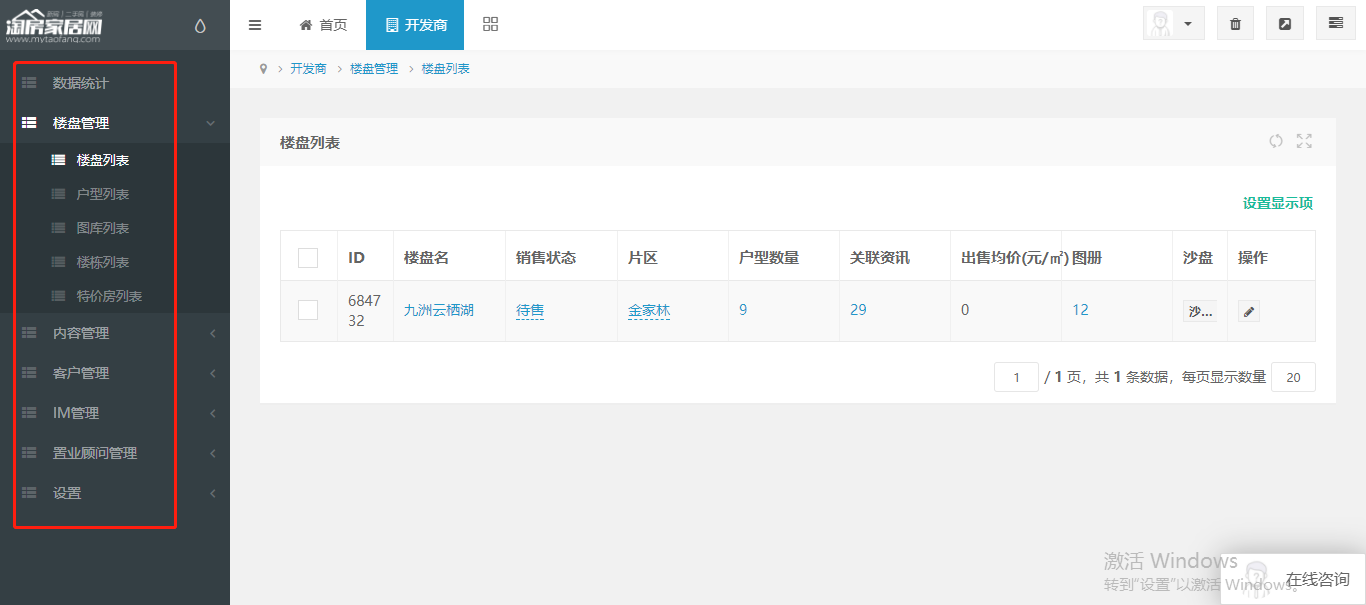Open the top-right list settings icon
Image resolution: width=1366 pixels, height=605 pixels.
tap(1335, 24)
